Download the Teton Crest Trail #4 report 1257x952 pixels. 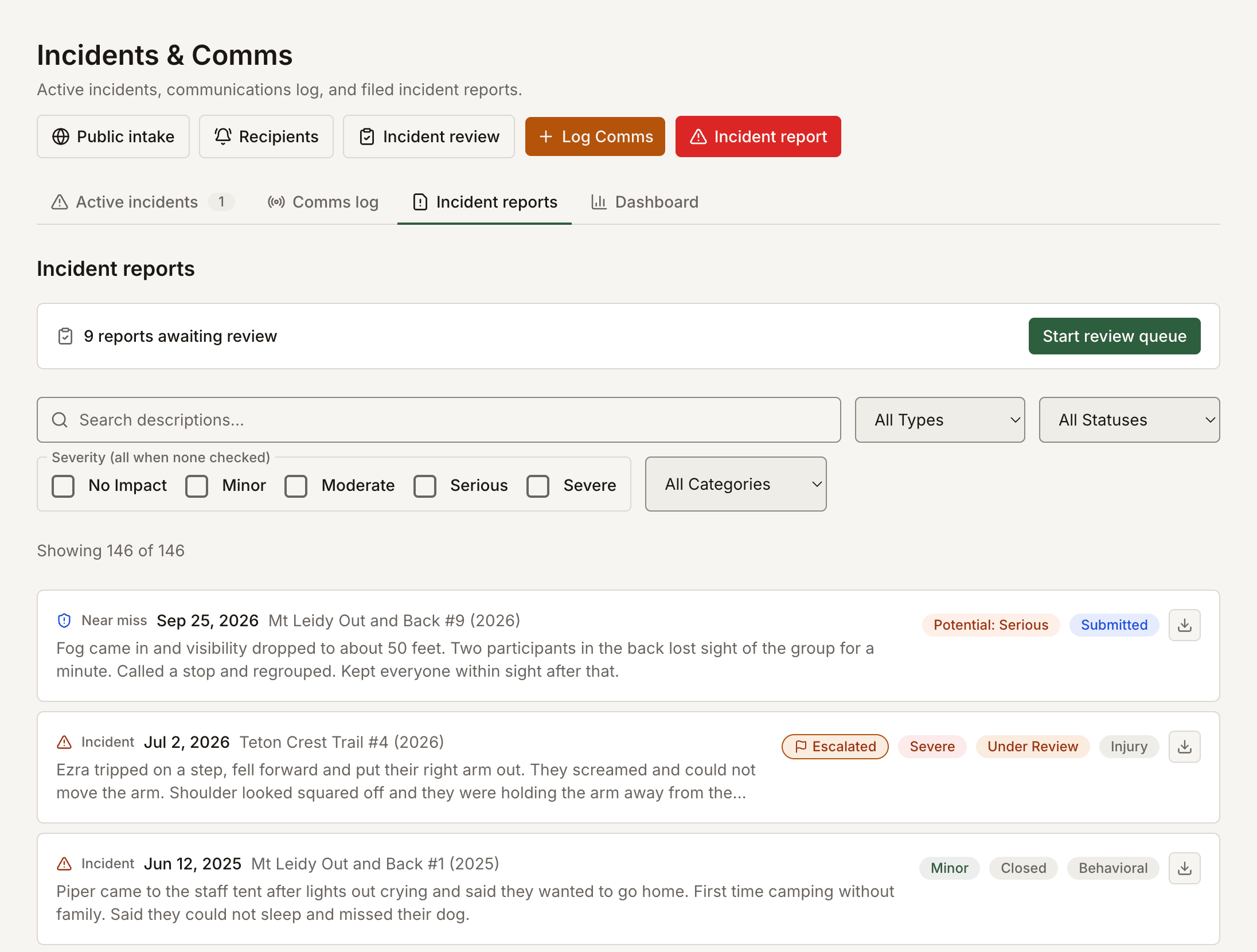click(1184, 746)
